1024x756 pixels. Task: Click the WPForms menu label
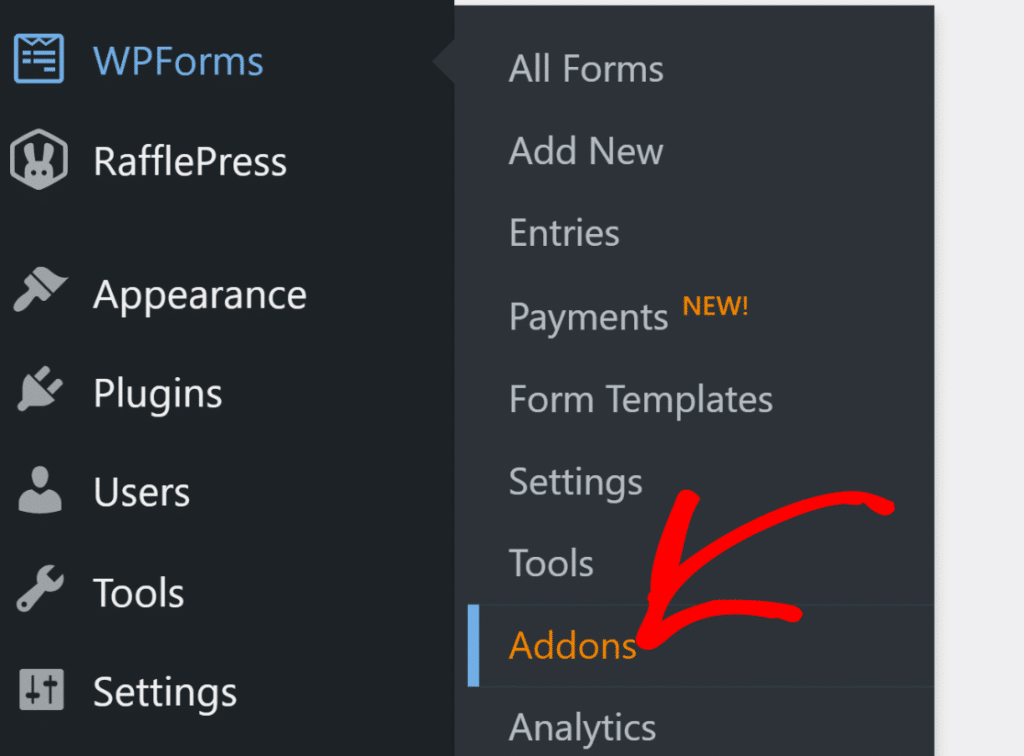coord(177,61)
